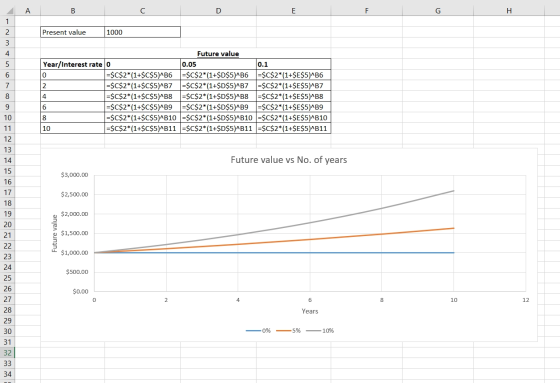Click the 10% legend entry
Viewport: 560px width, 383px height.
320,330
